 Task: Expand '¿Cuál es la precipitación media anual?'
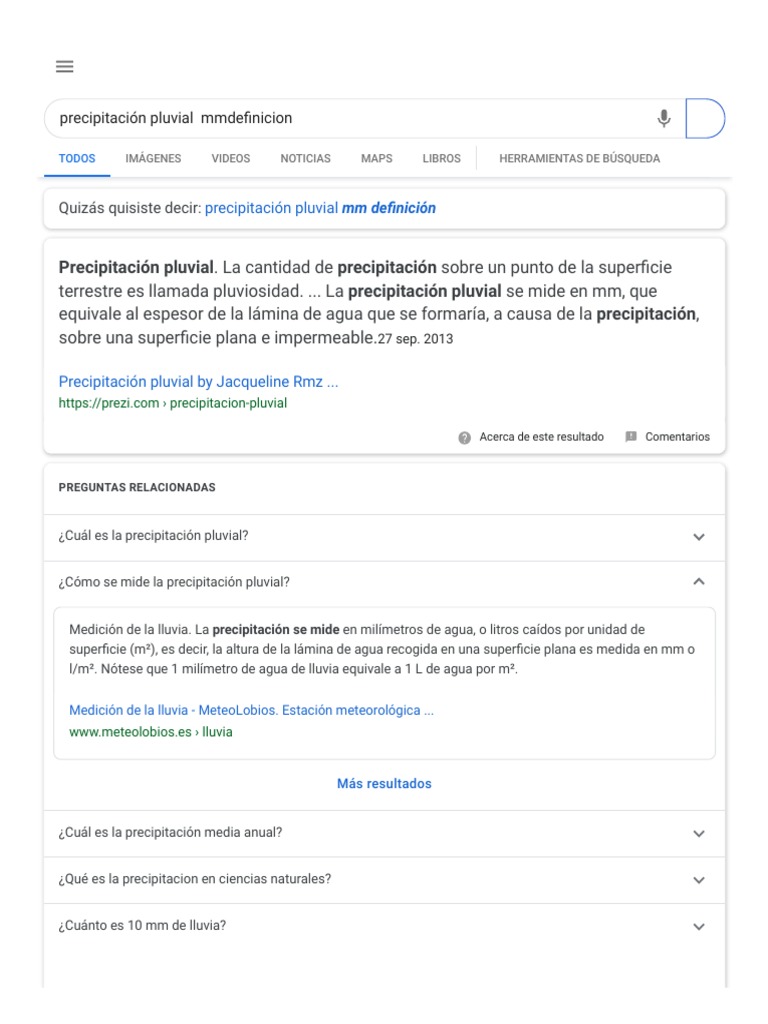698,833
